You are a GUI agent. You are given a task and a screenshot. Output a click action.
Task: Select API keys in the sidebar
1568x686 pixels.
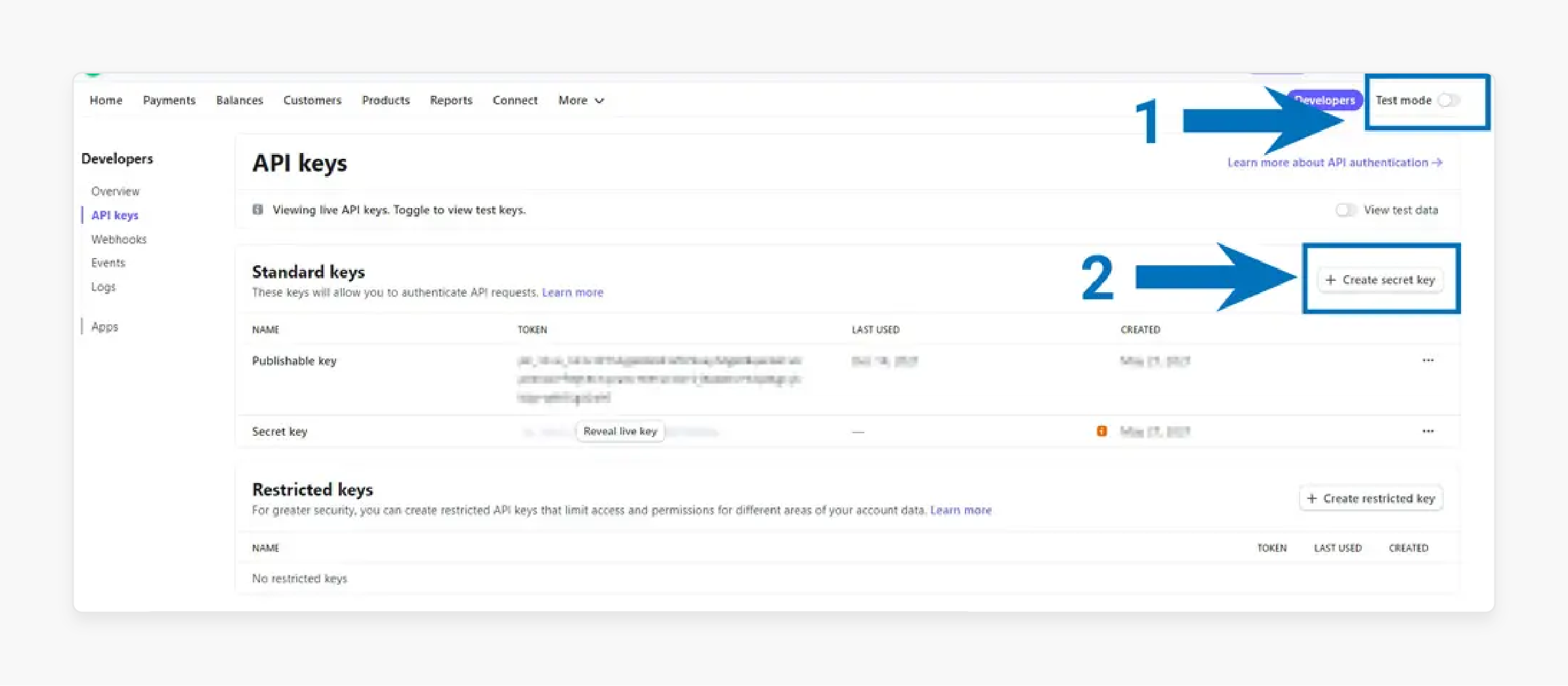tap(115, 215)
